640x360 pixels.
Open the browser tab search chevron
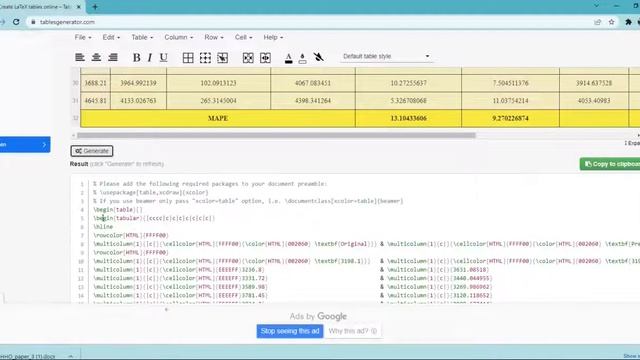coord(596,6)
